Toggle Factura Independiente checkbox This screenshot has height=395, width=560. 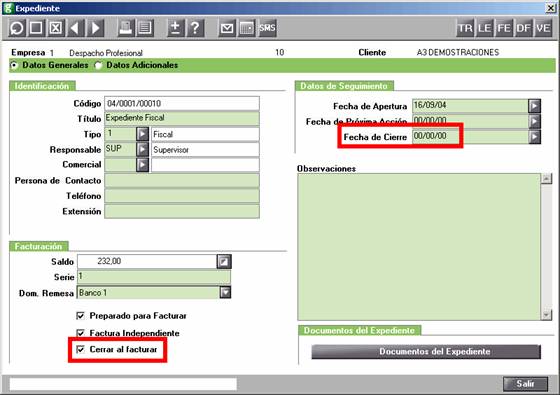[80, 333]
